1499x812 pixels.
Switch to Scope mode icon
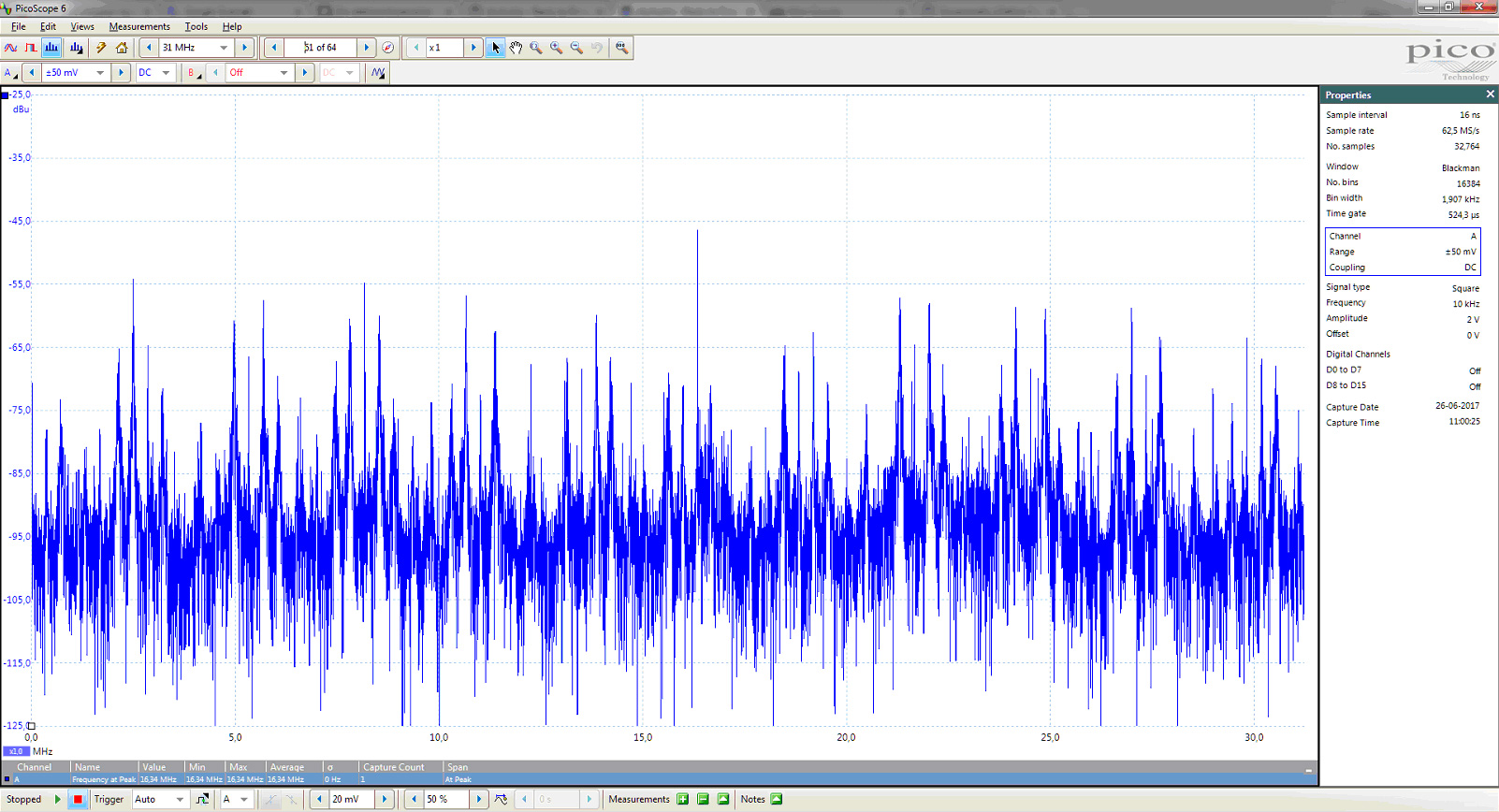[x=11, y=48]
